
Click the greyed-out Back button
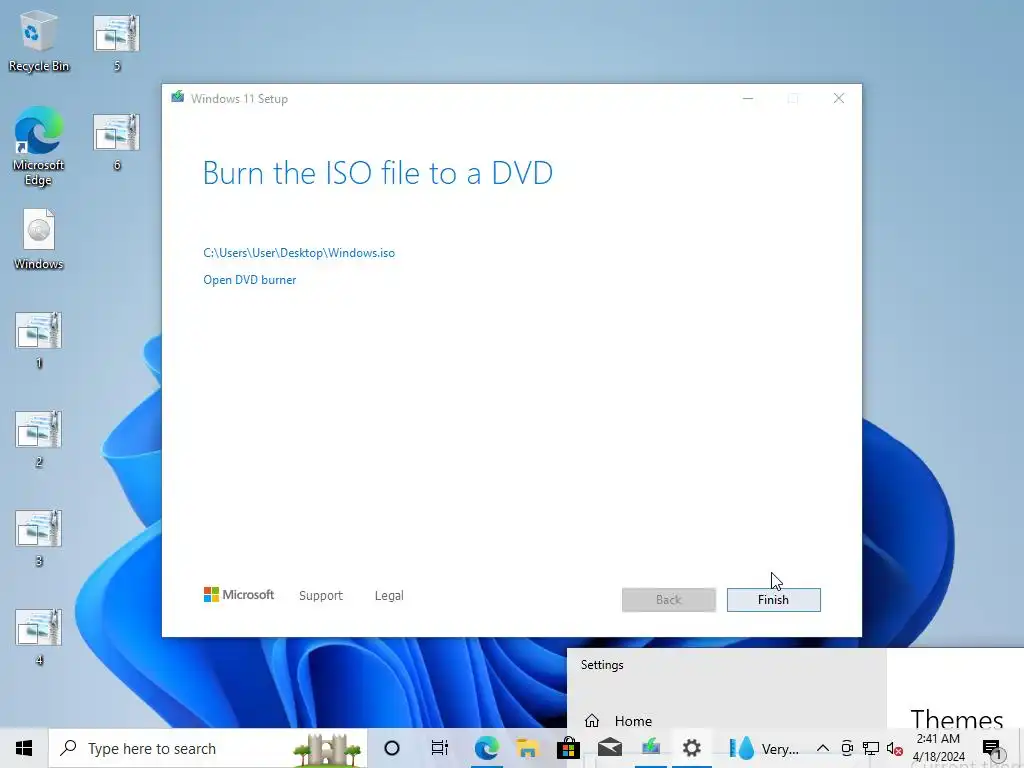point(669,600)
